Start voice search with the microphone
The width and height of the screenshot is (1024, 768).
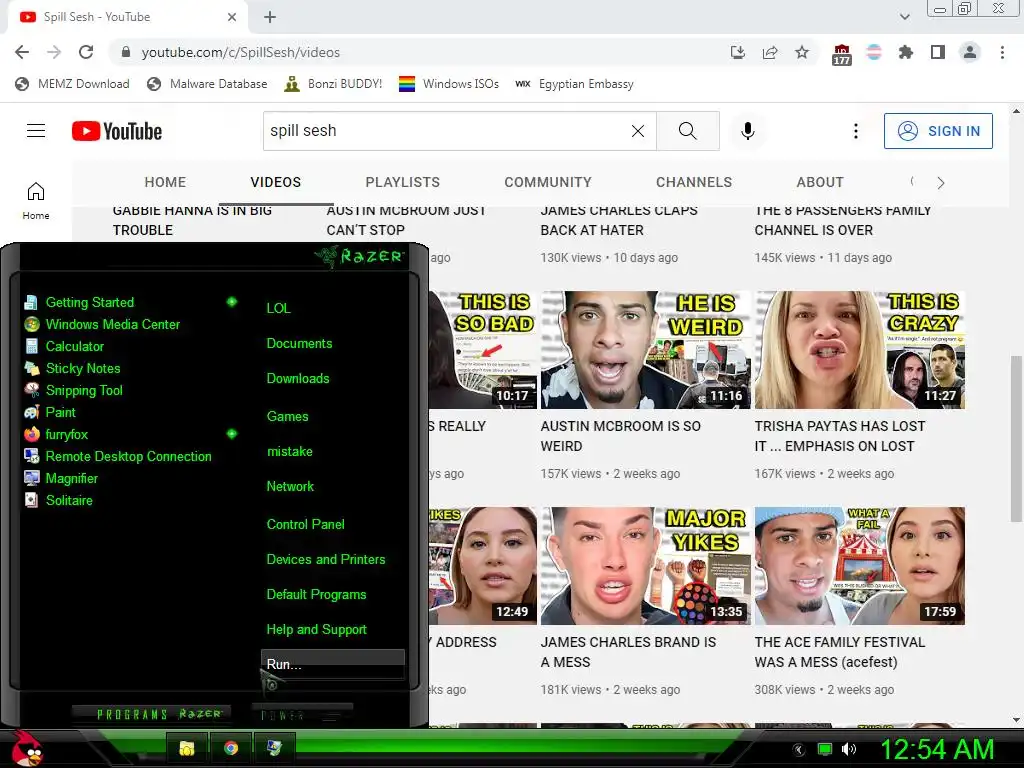click(x=748, y=131)
